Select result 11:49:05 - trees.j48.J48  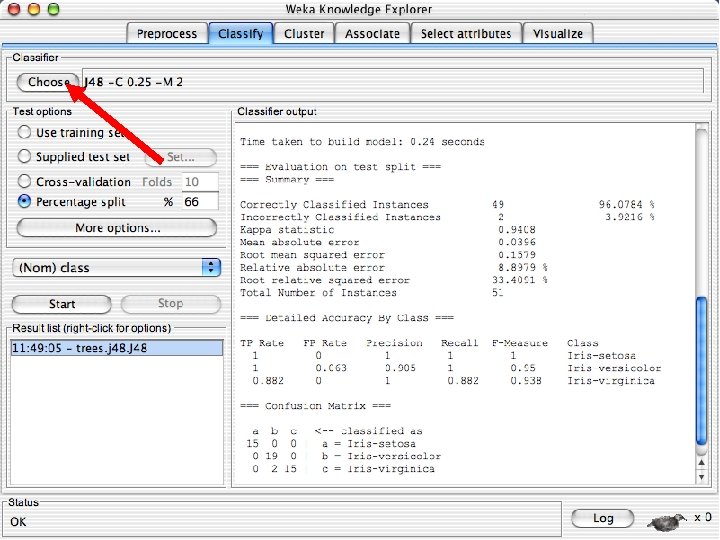117,348
